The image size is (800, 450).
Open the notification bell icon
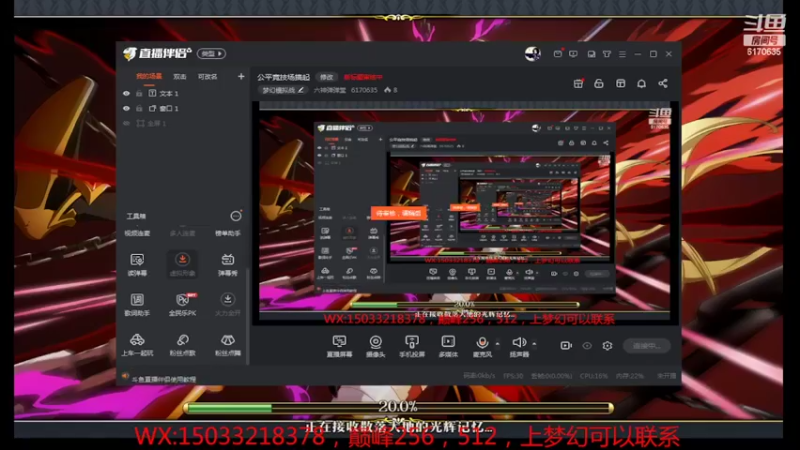641,83
